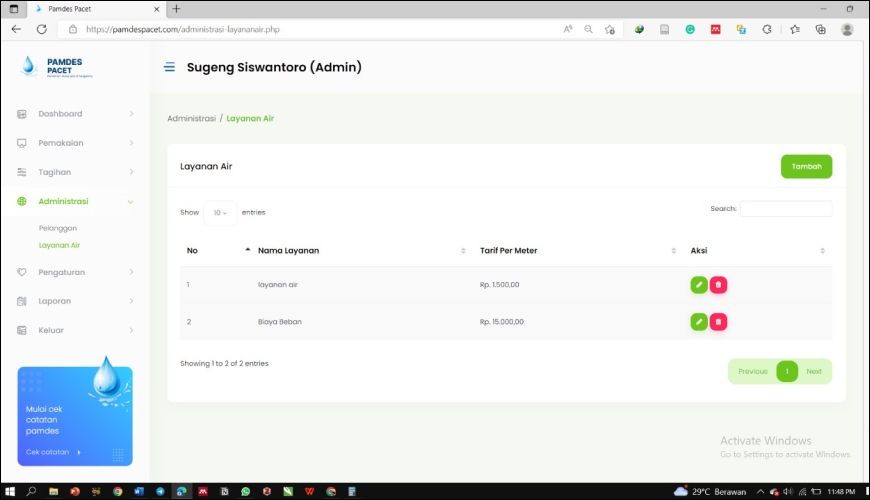
Task: Sort table by the No column header
Action: 215,250
